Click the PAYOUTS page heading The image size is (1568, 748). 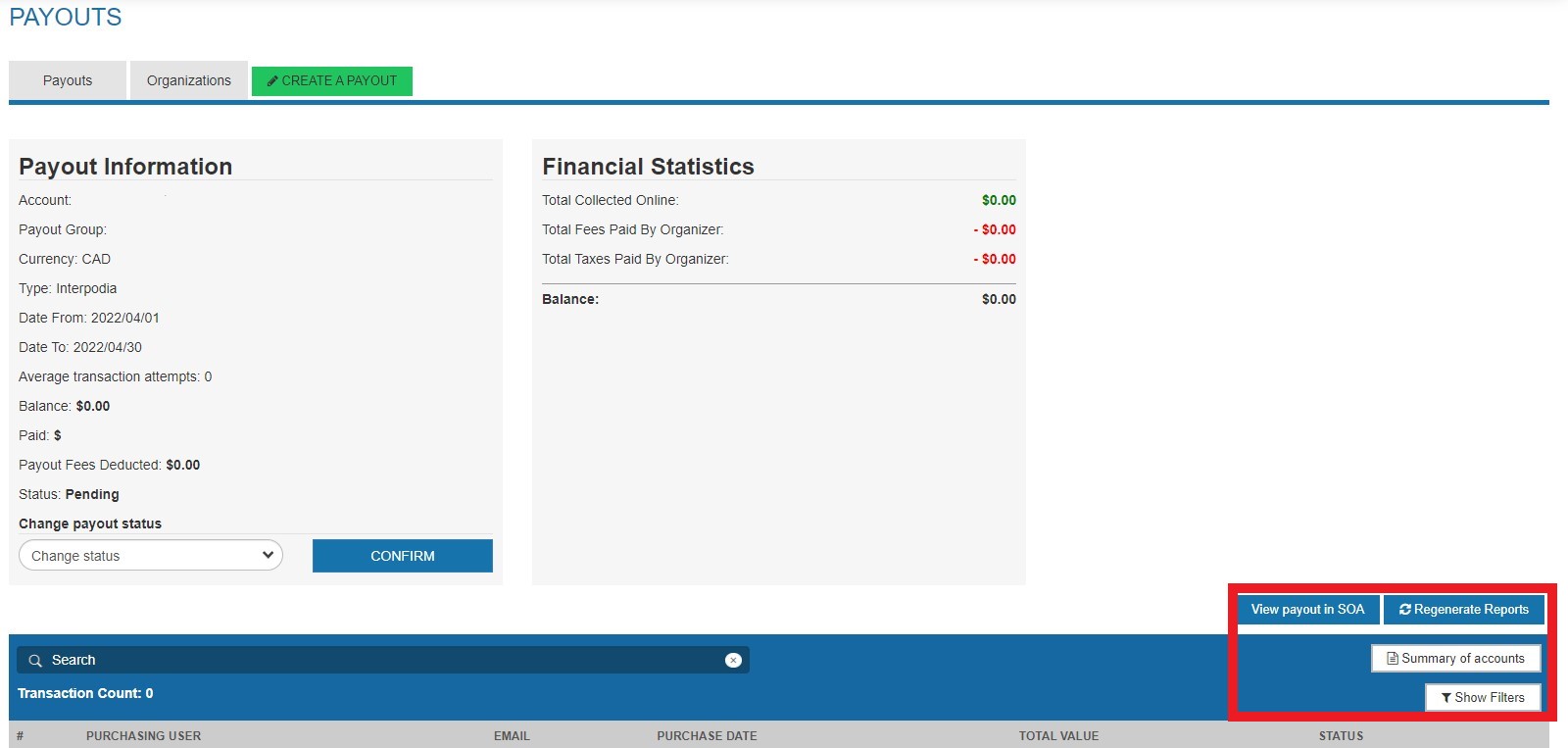66,18
